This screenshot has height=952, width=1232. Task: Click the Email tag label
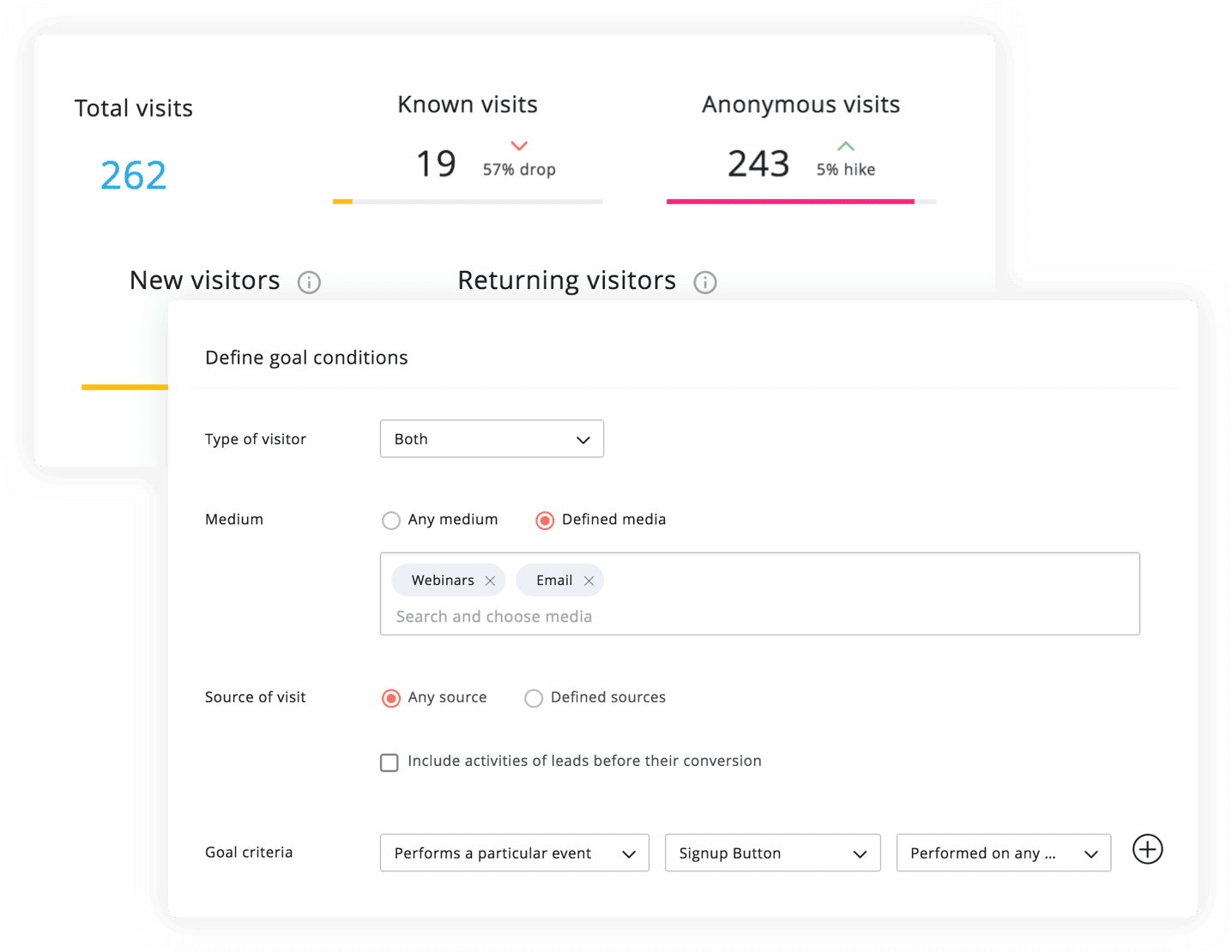pos(554,581)
